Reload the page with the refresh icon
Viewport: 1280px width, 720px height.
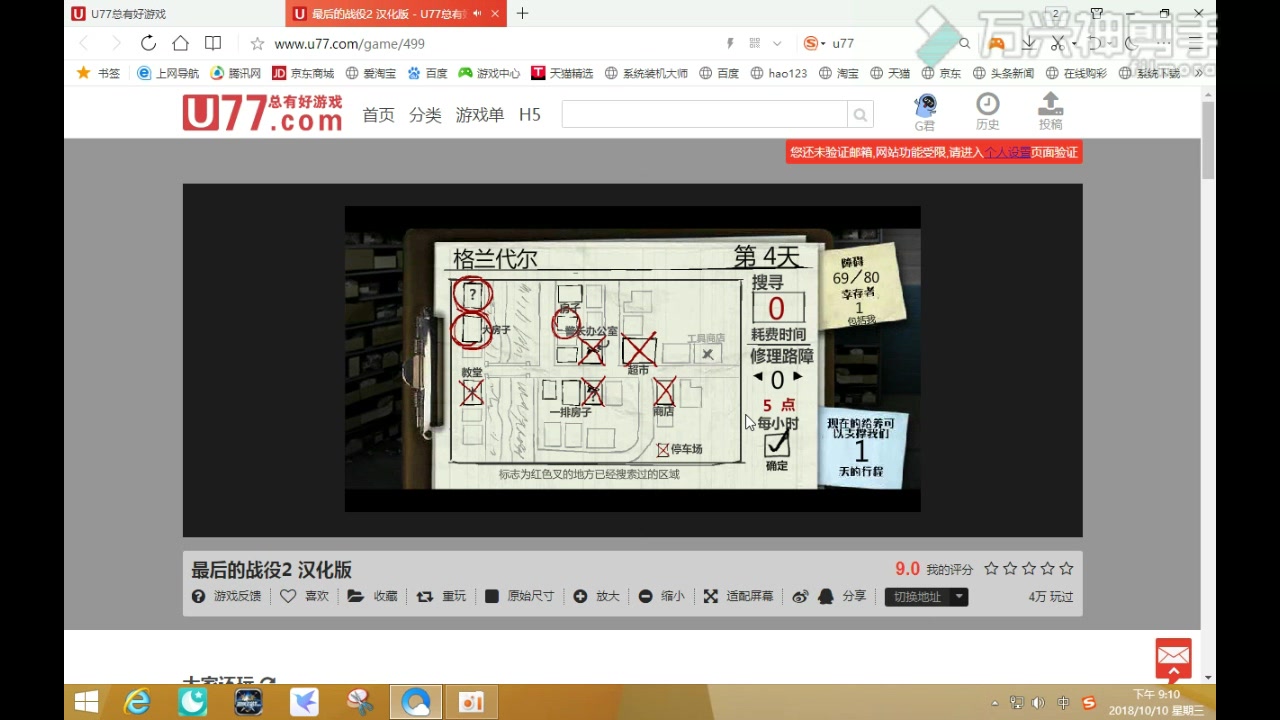point(148,43)
